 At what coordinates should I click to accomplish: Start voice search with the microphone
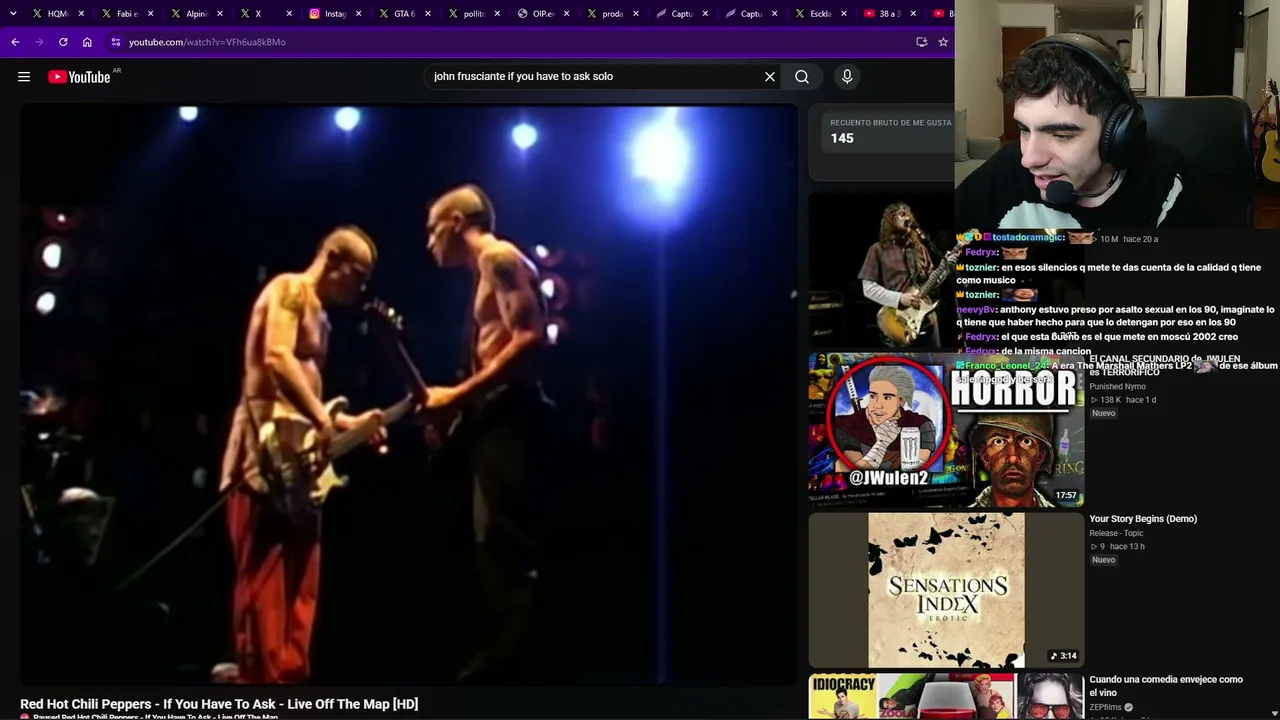(847, 77)
